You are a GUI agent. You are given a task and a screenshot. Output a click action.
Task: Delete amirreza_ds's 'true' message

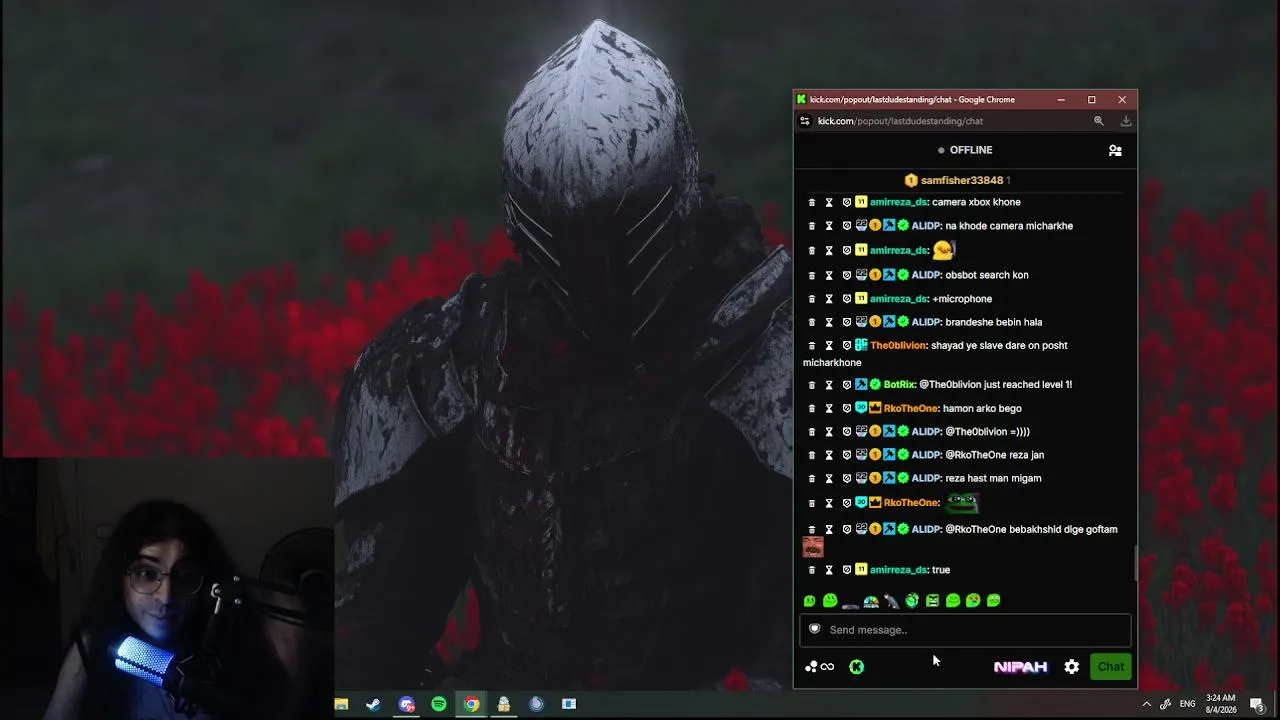tap(811, 570)
